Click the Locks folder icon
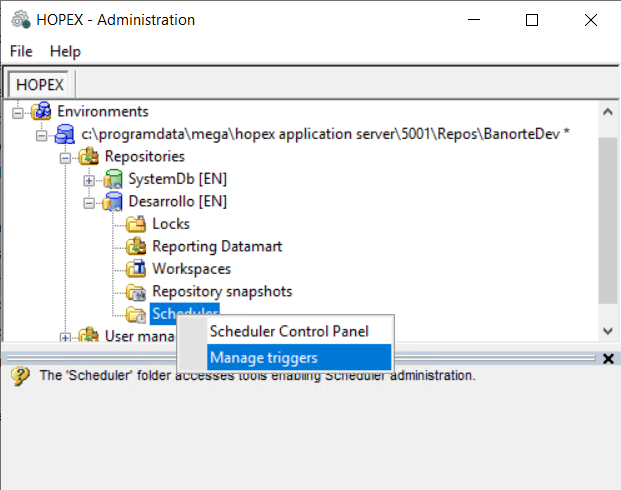621x490 pixels. [136, 224]
